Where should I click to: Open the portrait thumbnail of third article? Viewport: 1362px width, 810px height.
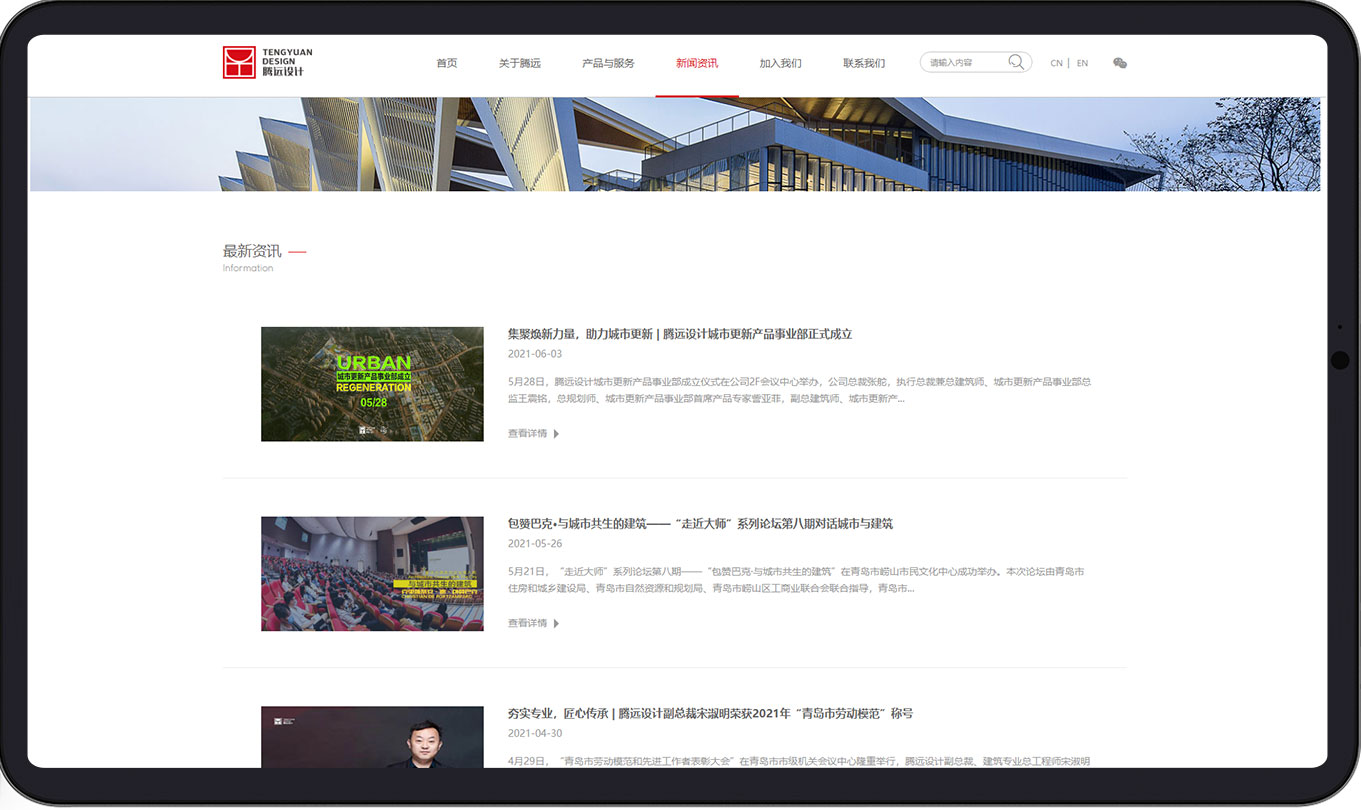coord(372,737)
